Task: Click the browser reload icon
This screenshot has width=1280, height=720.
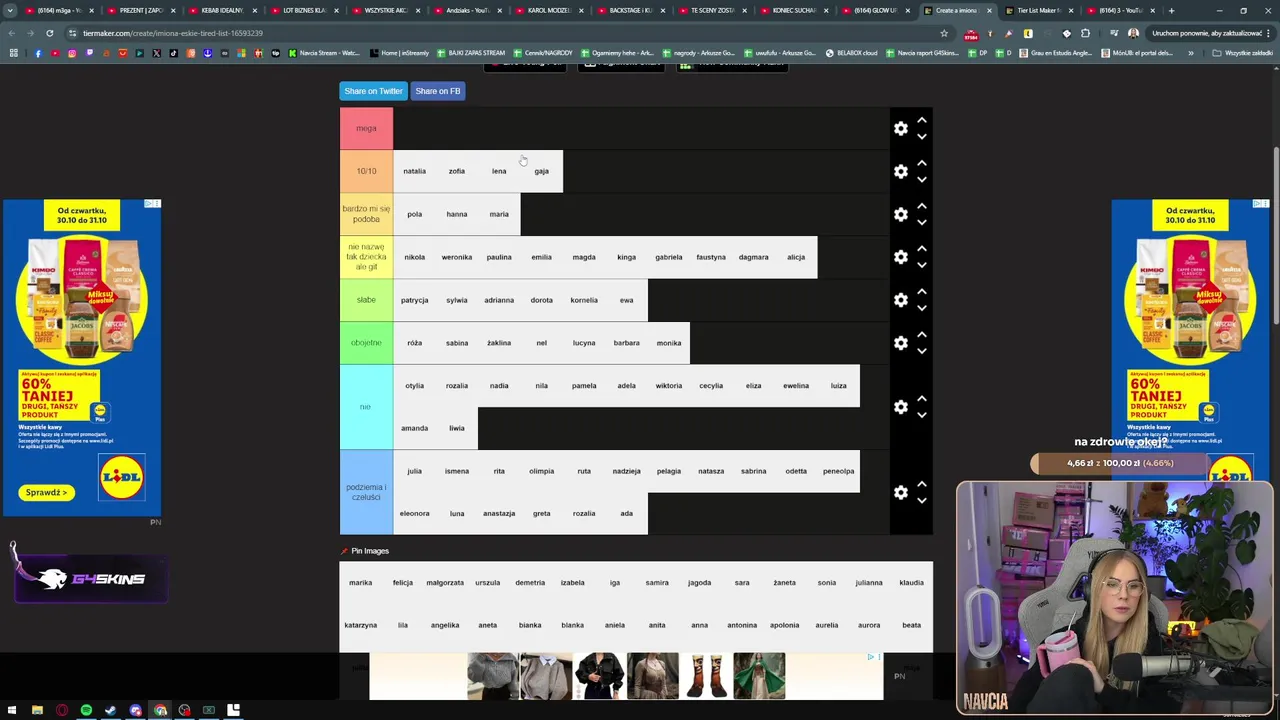Action: [49, 33]
